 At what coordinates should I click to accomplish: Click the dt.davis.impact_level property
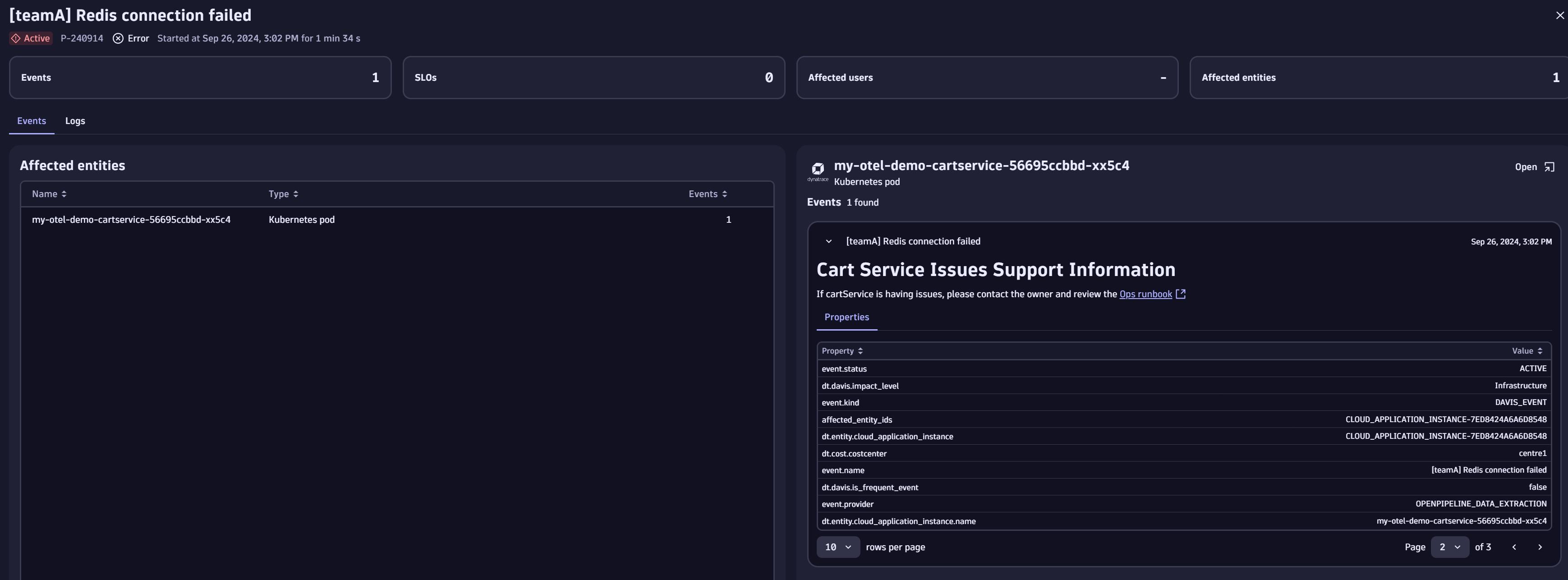coord(860,386)
